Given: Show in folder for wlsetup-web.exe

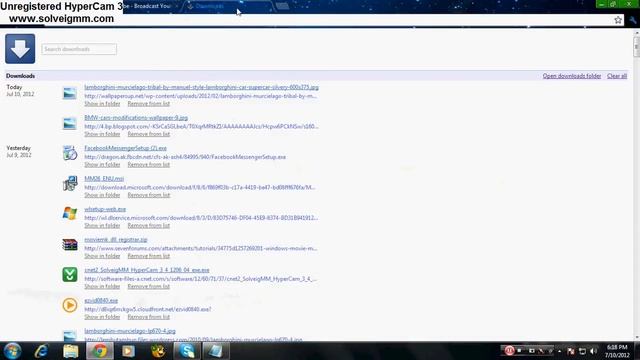Looking at the screenshot, I should click(102, 225).
